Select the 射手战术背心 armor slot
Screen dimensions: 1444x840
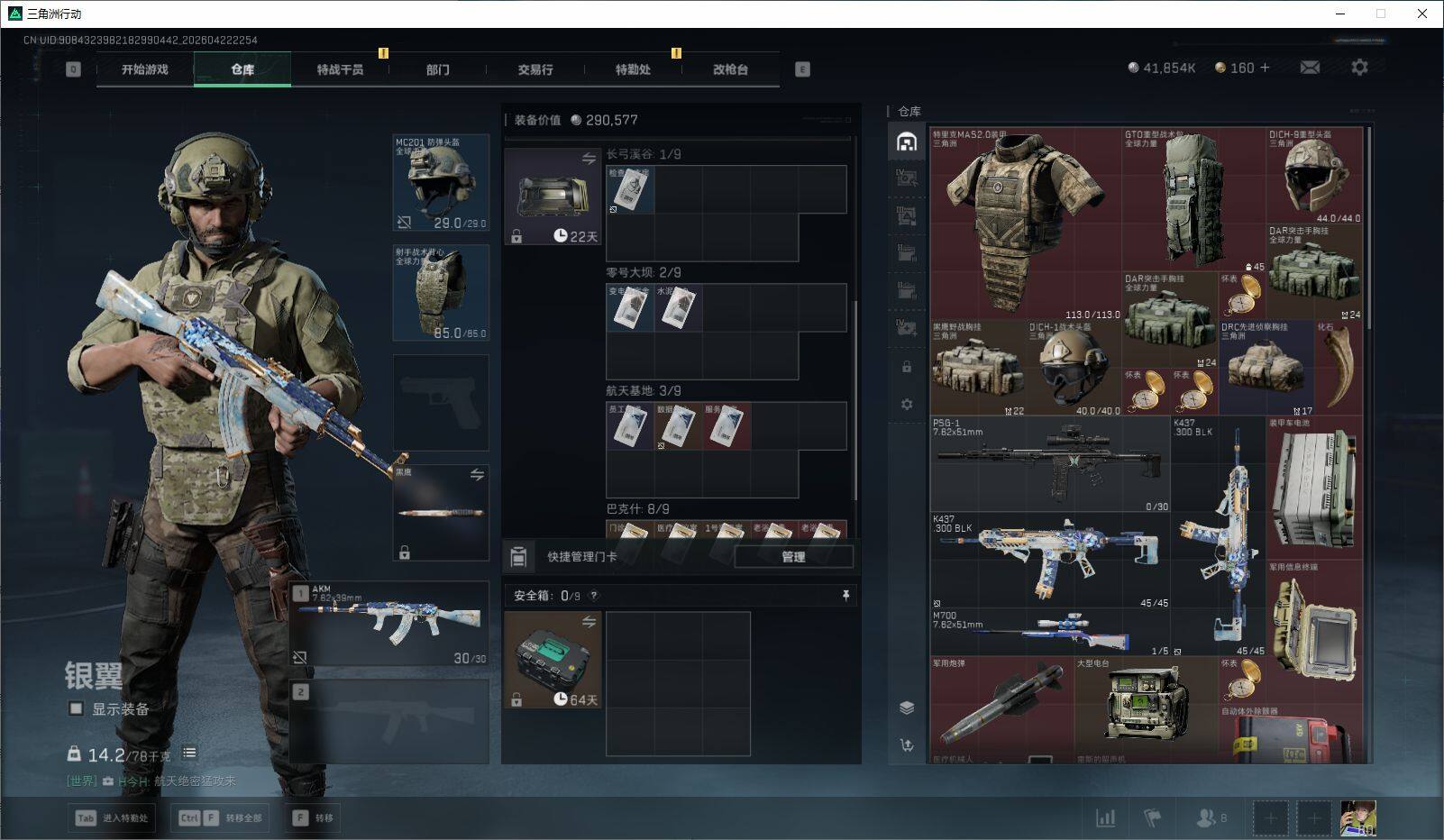pyautogui.click(x=441, y=293)
